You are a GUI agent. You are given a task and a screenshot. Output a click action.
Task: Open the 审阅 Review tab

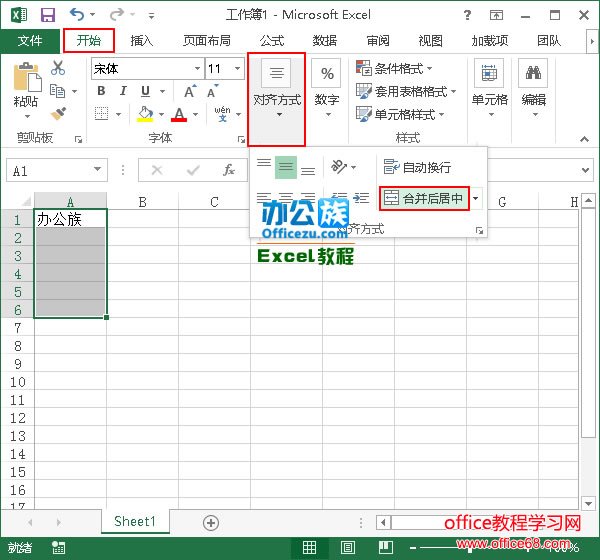pos(377,41)
